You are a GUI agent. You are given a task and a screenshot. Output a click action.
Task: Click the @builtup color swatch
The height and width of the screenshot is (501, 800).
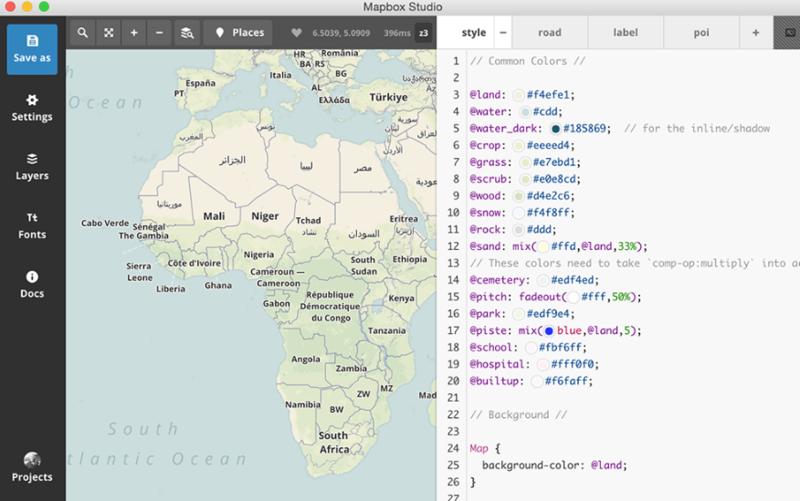pyautogui.click(x=537, y=381)
